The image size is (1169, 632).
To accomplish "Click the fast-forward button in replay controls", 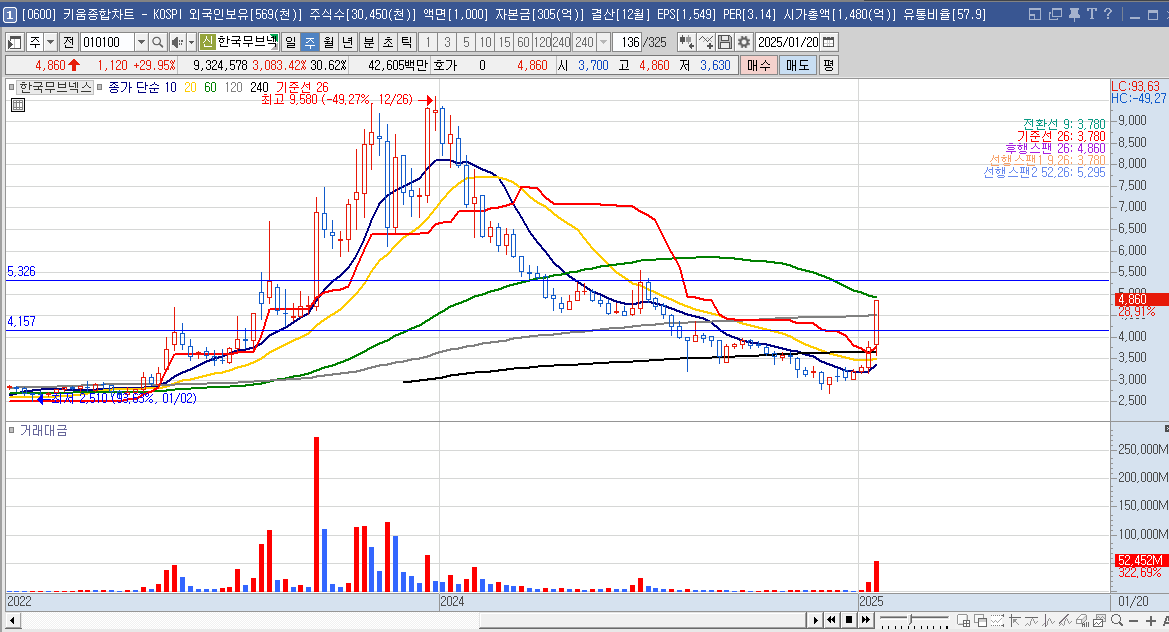I will click(x=866, y=620).
